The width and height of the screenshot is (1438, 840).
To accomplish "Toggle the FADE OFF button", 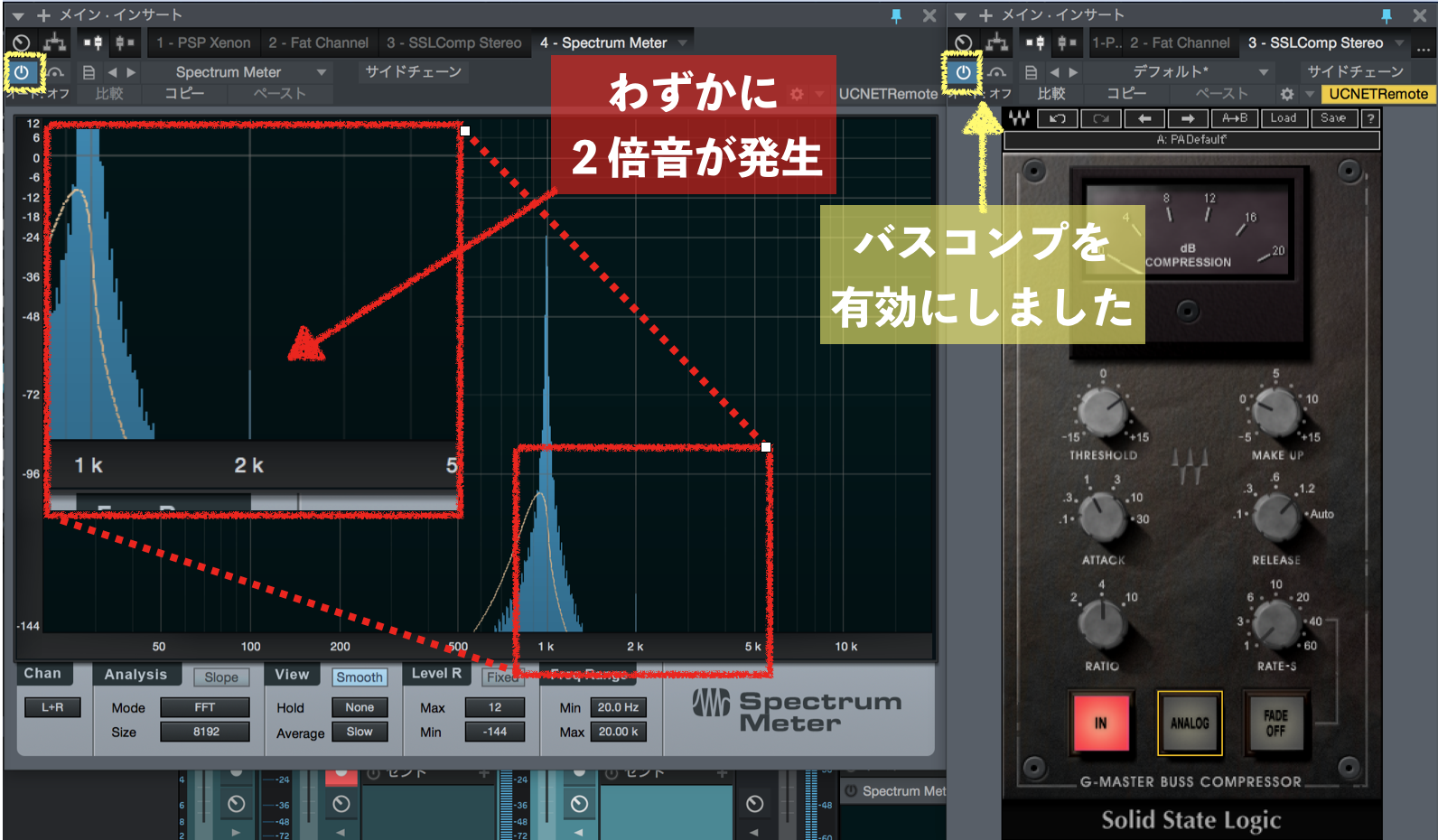I will pos(1275,723).
